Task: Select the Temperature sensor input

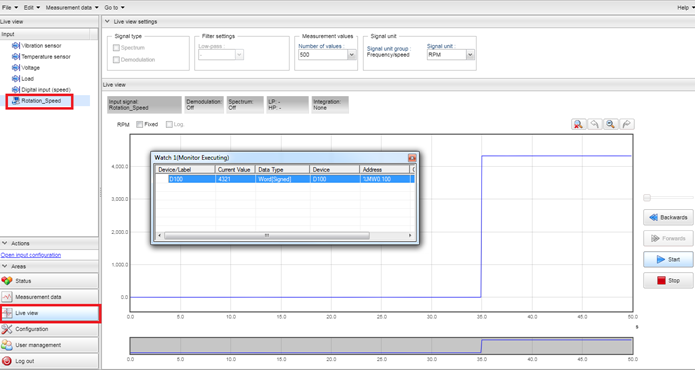Action: click(x=41, y=57)
